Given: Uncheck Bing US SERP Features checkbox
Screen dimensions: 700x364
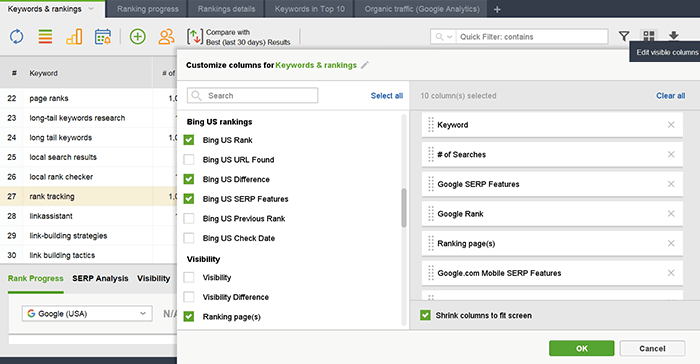Looking at the screenshot, I should coord(189,199).
